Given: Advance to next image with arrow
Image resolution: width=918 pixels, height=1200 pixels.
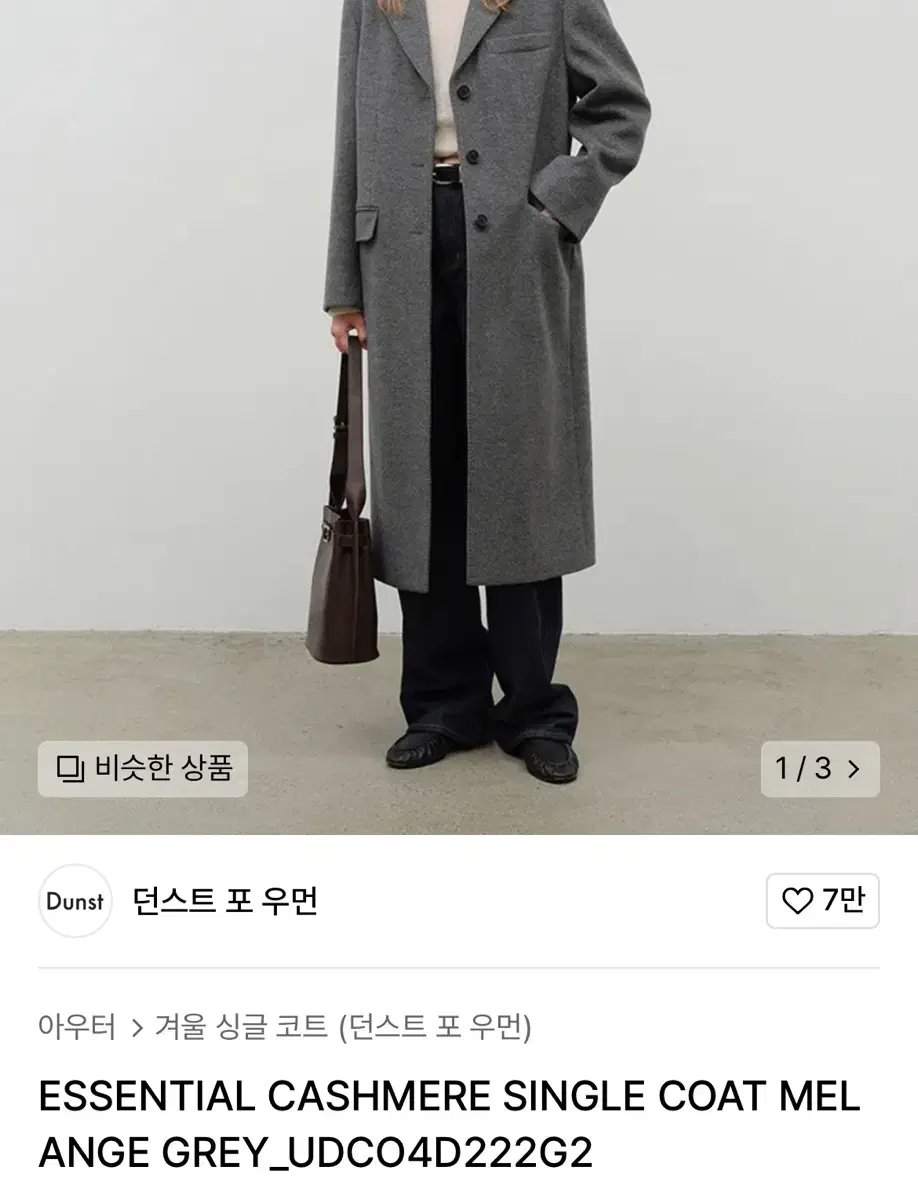Looking at the screenshot, I should (x=853, y=769).
